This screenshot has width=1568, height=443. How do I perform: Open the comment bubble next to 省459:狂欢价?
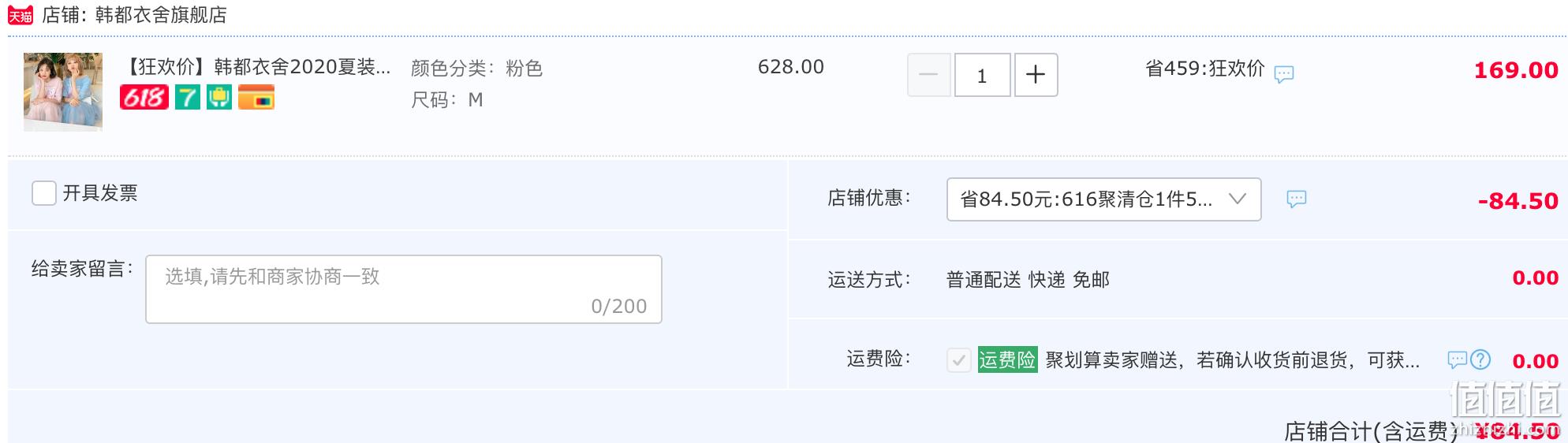point(1284,74)
